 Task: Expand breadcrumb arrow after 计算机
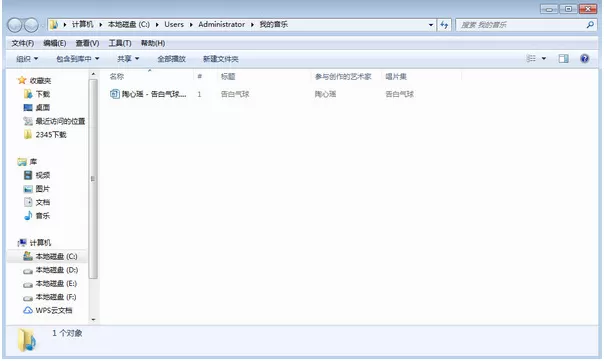[x=101, y=25]
